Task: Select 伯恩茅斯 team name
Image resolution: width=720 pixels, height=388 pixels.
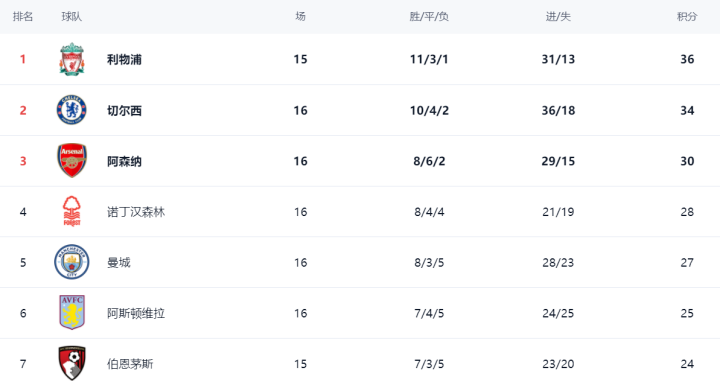Action: coord(130,364)
